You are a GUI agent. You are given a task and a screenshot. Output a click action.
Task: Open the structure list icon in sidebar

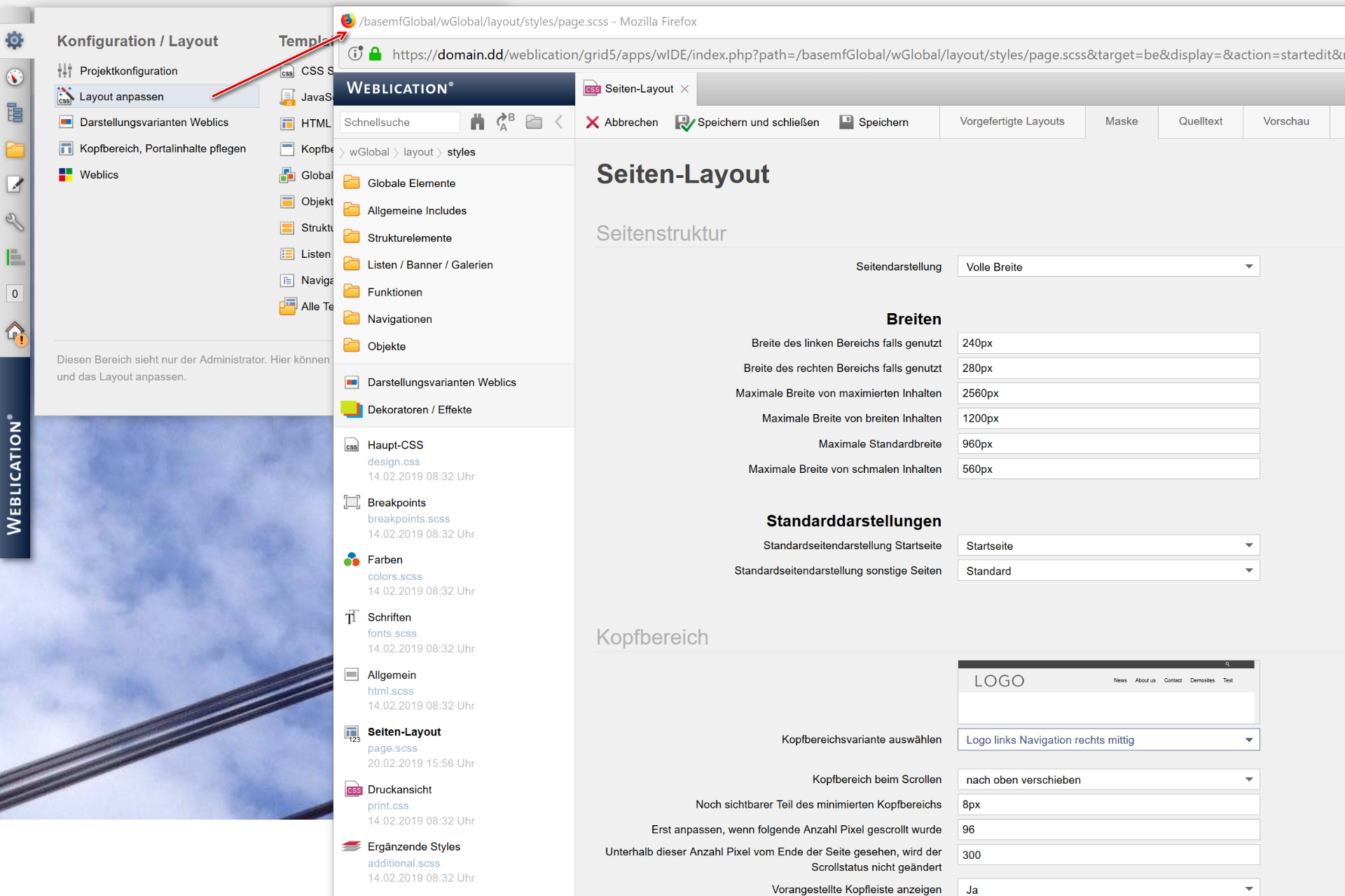tap(15, 113)
